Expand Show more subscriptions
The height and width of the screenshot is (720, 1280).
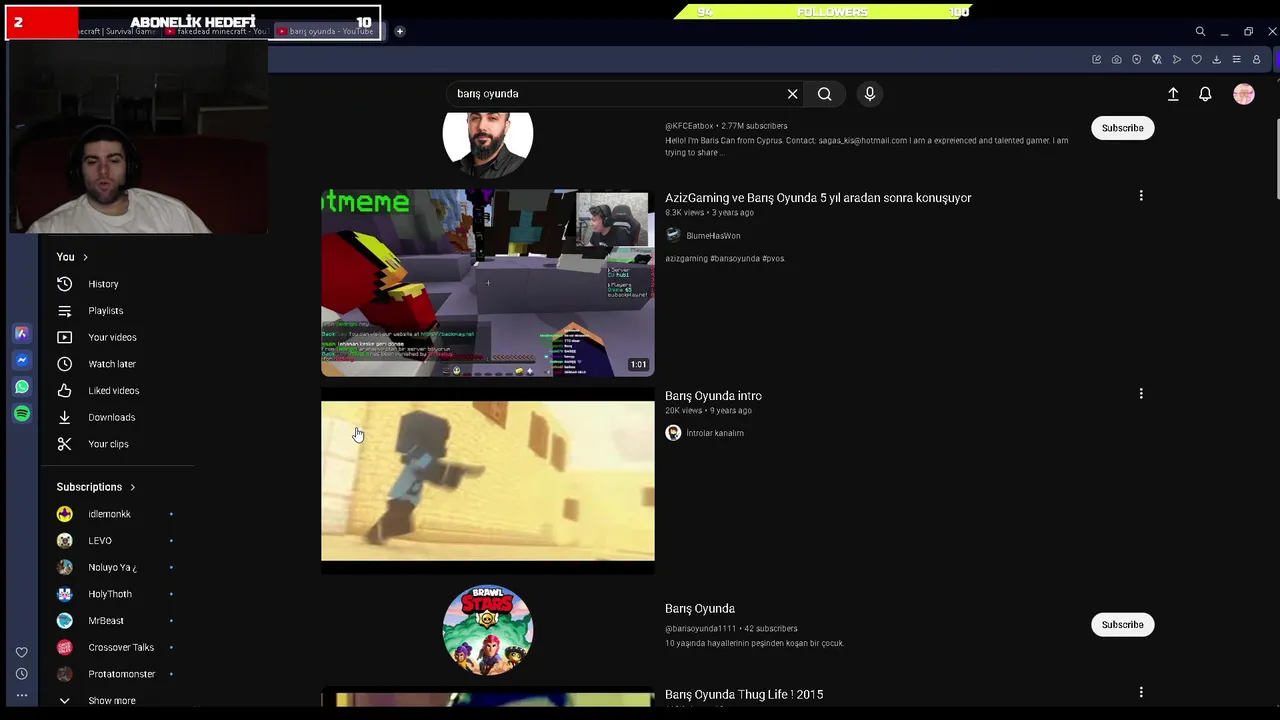point(111,700)
